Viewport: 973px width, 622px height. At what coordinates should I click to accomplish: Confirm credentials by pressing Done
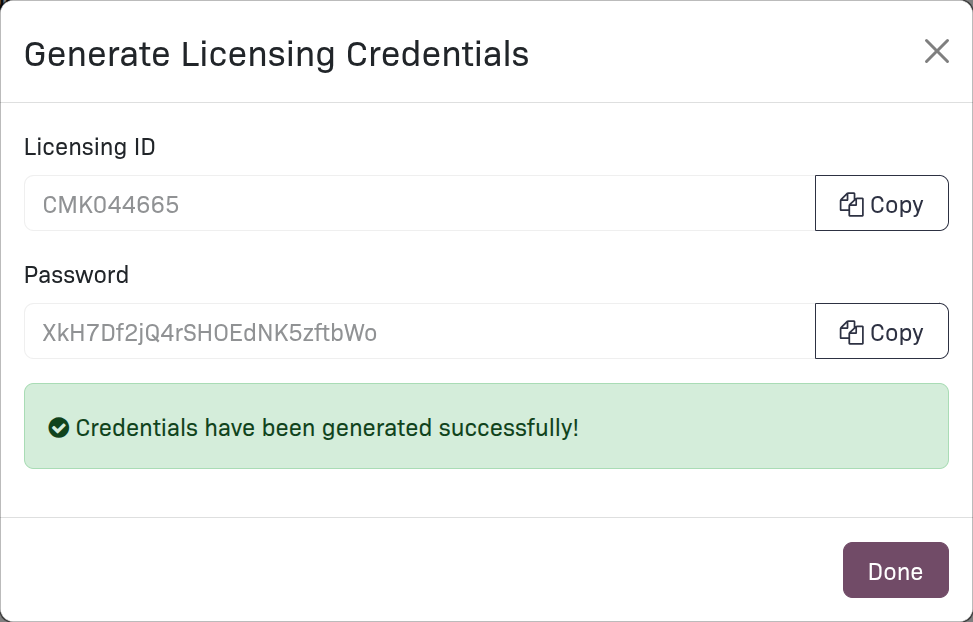[x=894, y=570]
